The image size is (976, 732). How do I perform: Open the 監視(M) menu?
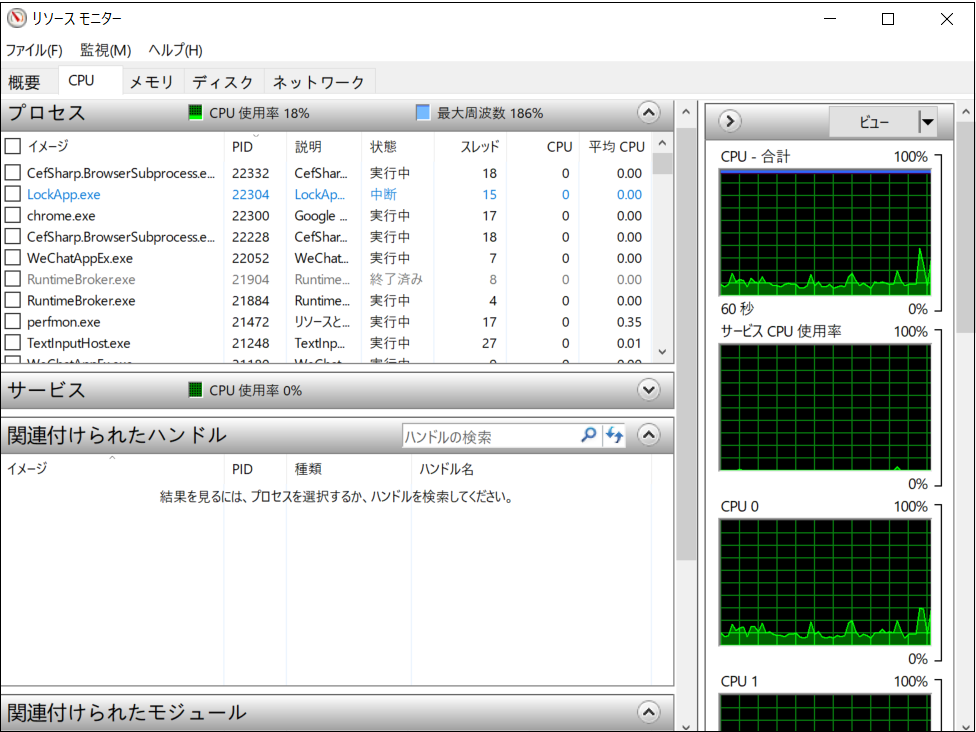tap(105, 50)
